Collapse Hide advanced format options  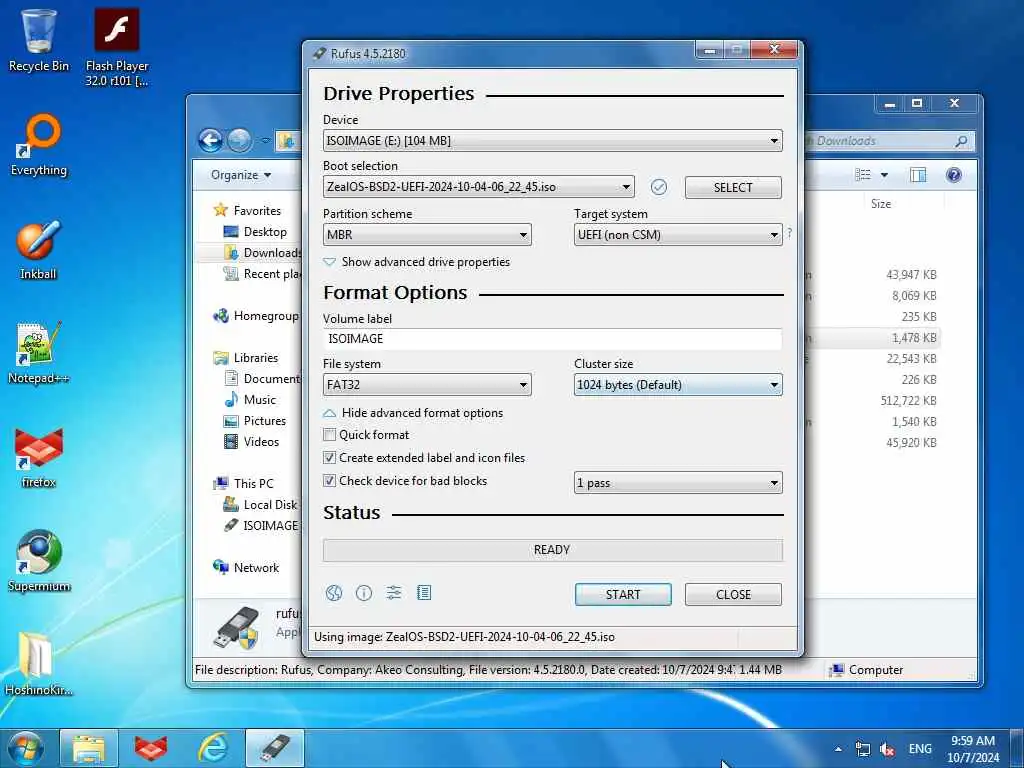[413, 413]
